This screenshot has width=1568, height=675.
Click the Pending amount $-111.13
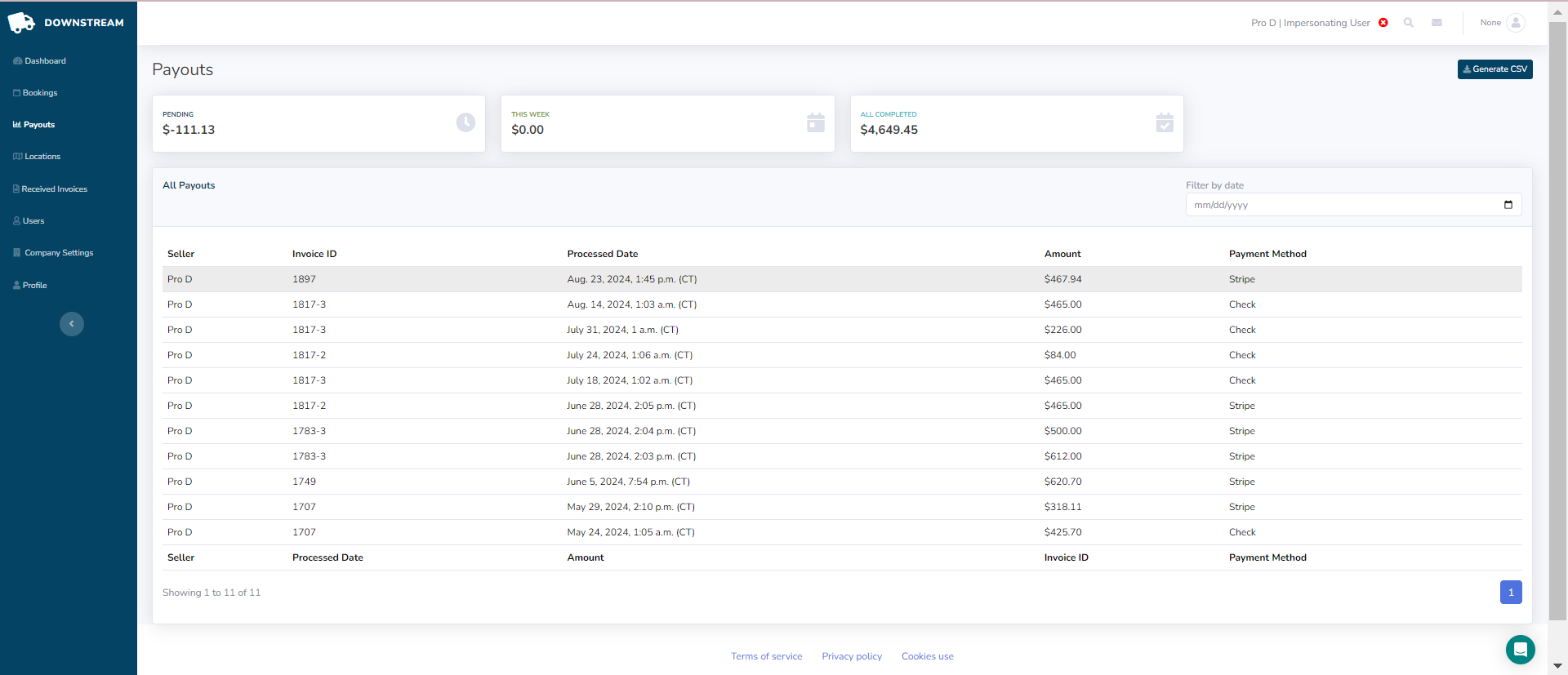pyautogui.click(x=189, y=130)
